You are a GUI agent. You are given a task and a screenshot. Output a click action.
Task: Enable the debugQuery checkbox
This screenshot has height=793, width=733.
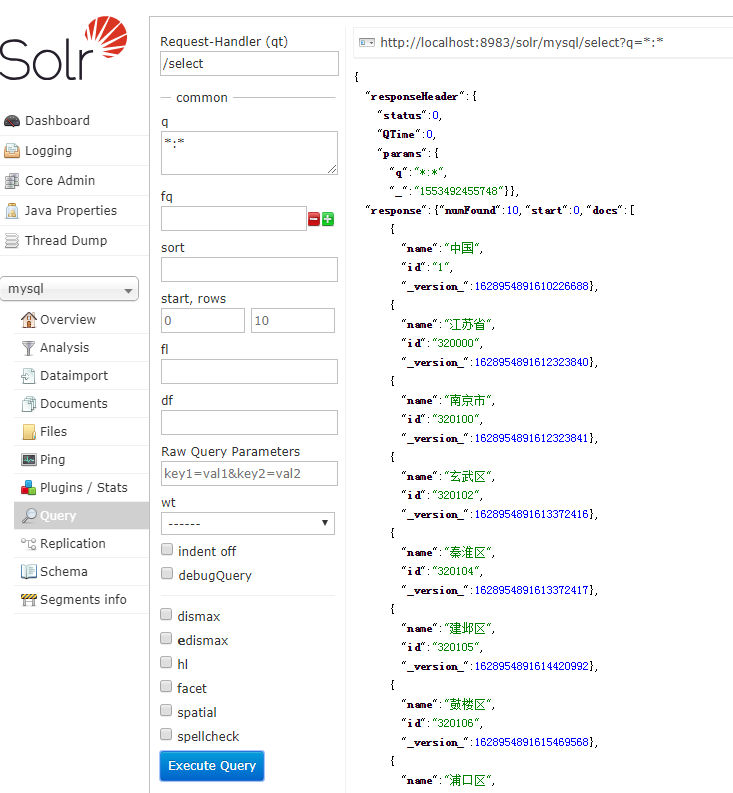(166, 574)
